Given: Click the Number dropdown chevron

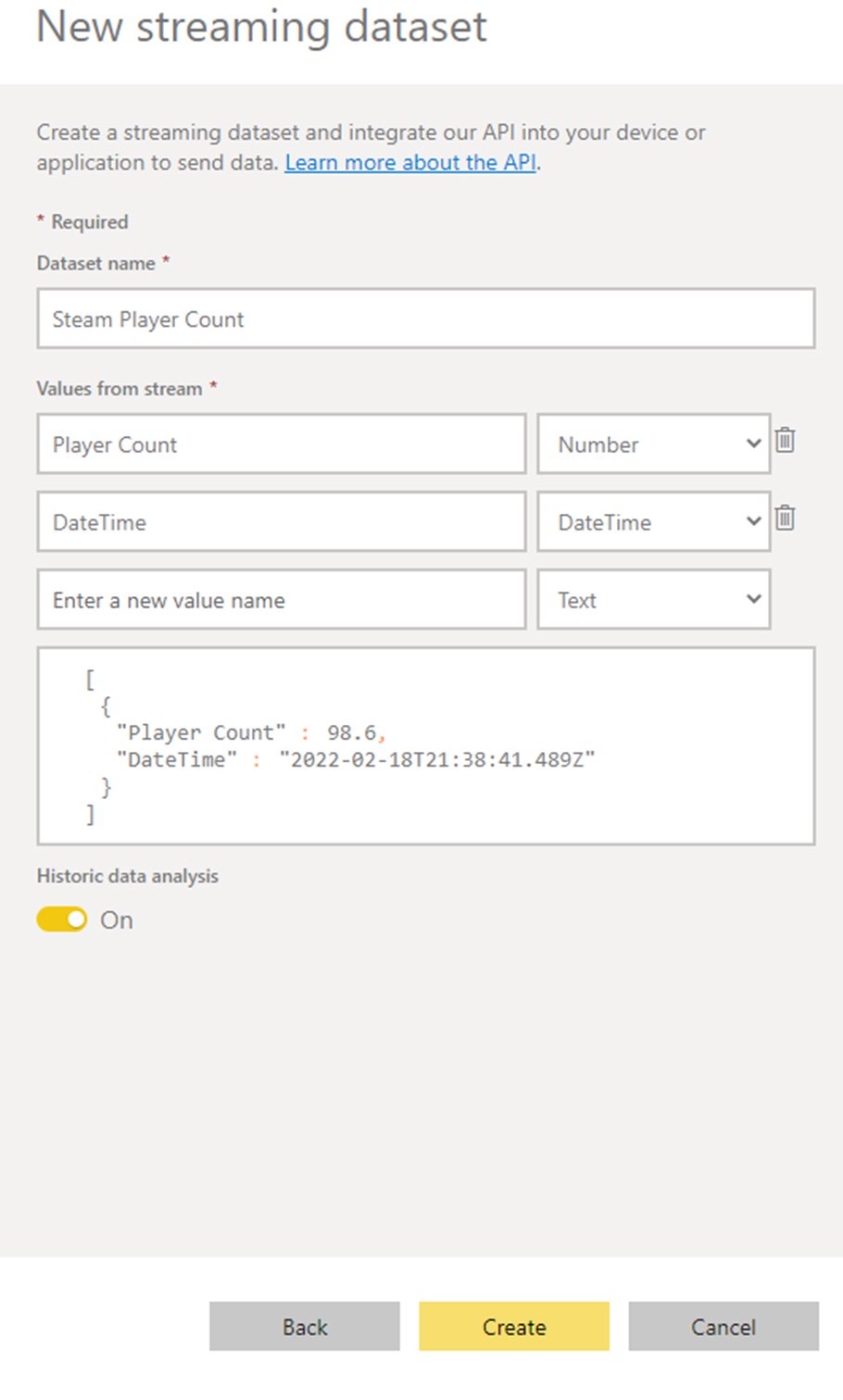Looking at the screenshot, I should [752, 444].
